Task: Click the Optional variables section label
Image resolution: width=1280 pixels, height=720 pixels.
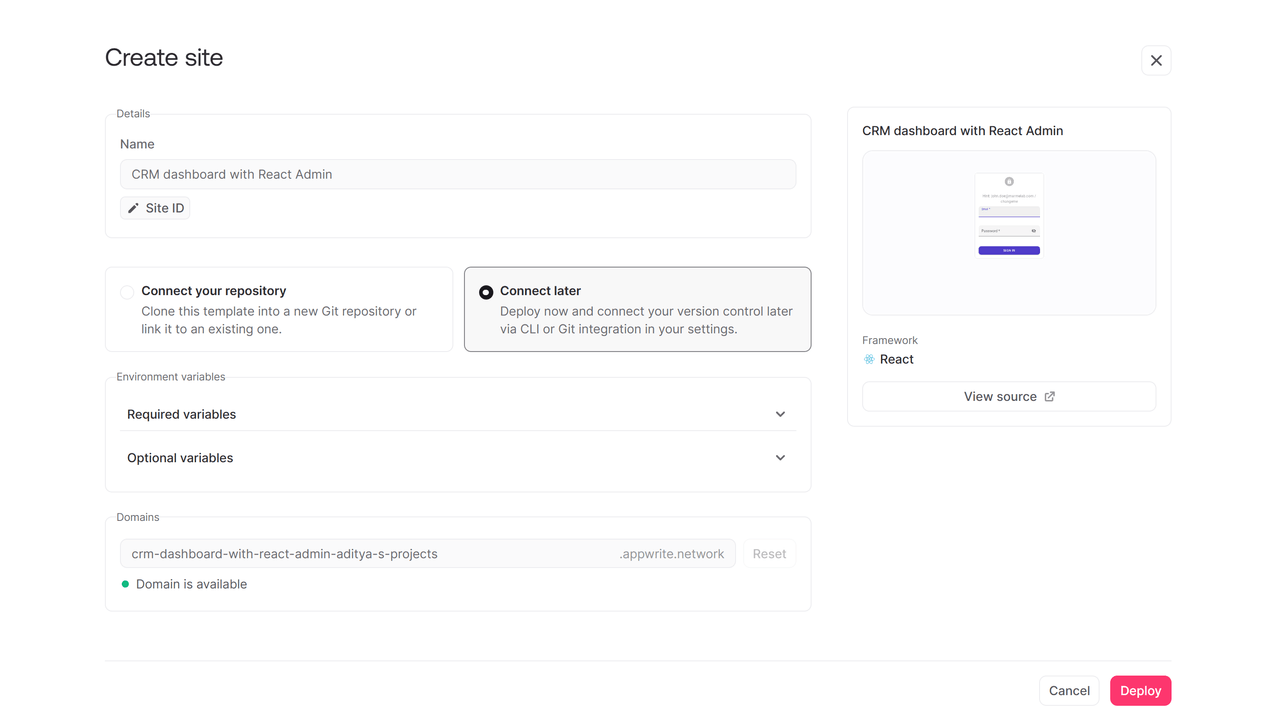Action: tap(180, 458)
